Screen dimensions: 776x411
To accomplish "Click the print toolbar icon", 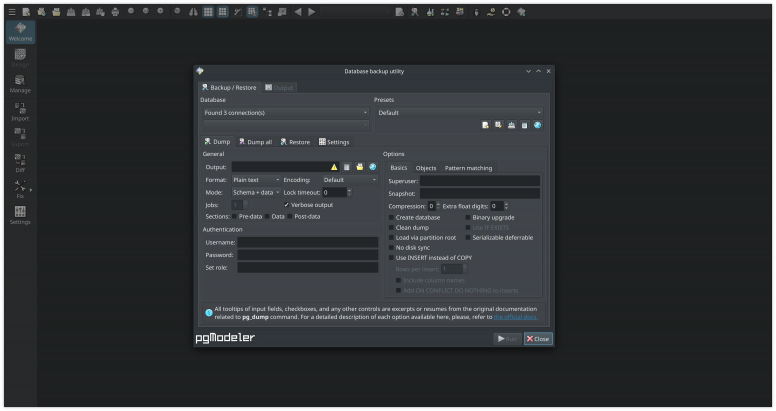I will (115, 12).
